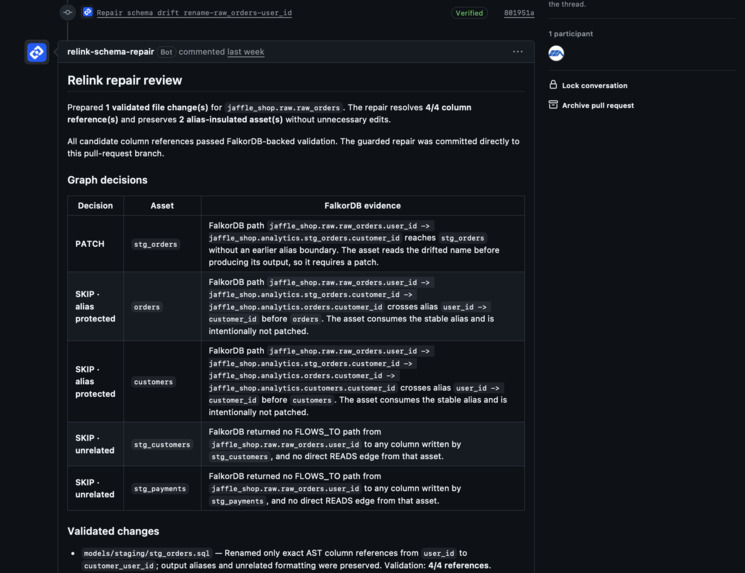The image size is (745, 573).
Task: Click Archive pull request link
Action: tap(598, 105)
